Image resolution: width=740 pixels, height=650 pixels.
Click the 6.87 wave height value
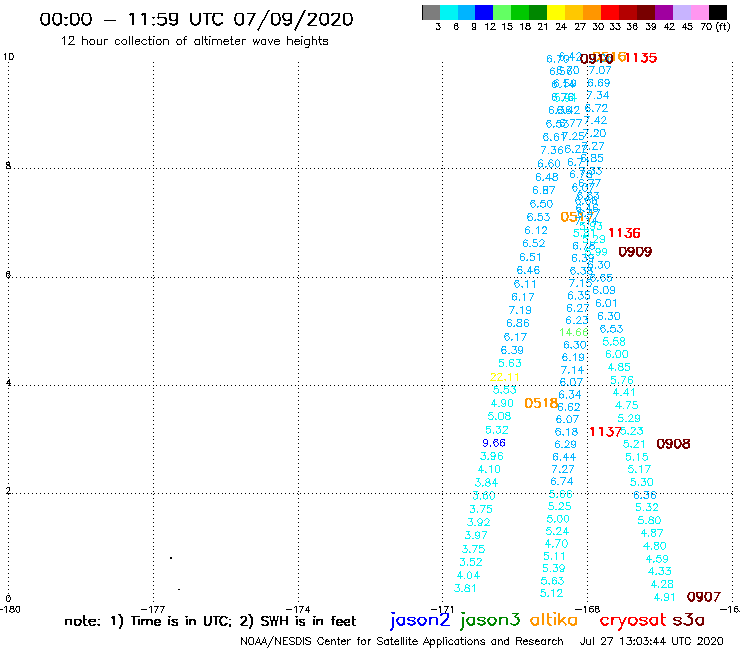click(x=544, y=191)
